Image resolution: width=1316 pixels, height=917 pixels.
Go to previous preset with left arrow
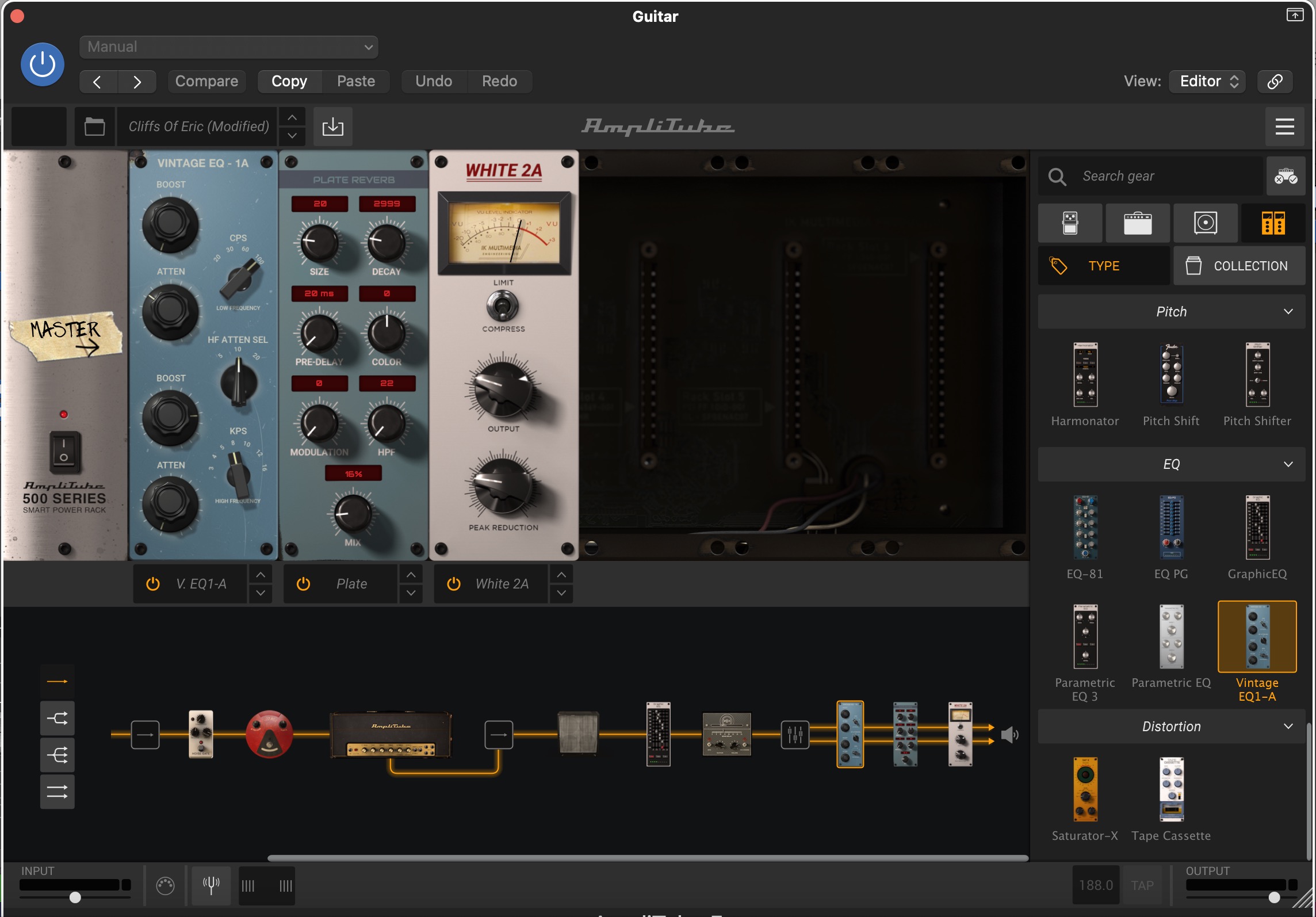click(98, 82)
